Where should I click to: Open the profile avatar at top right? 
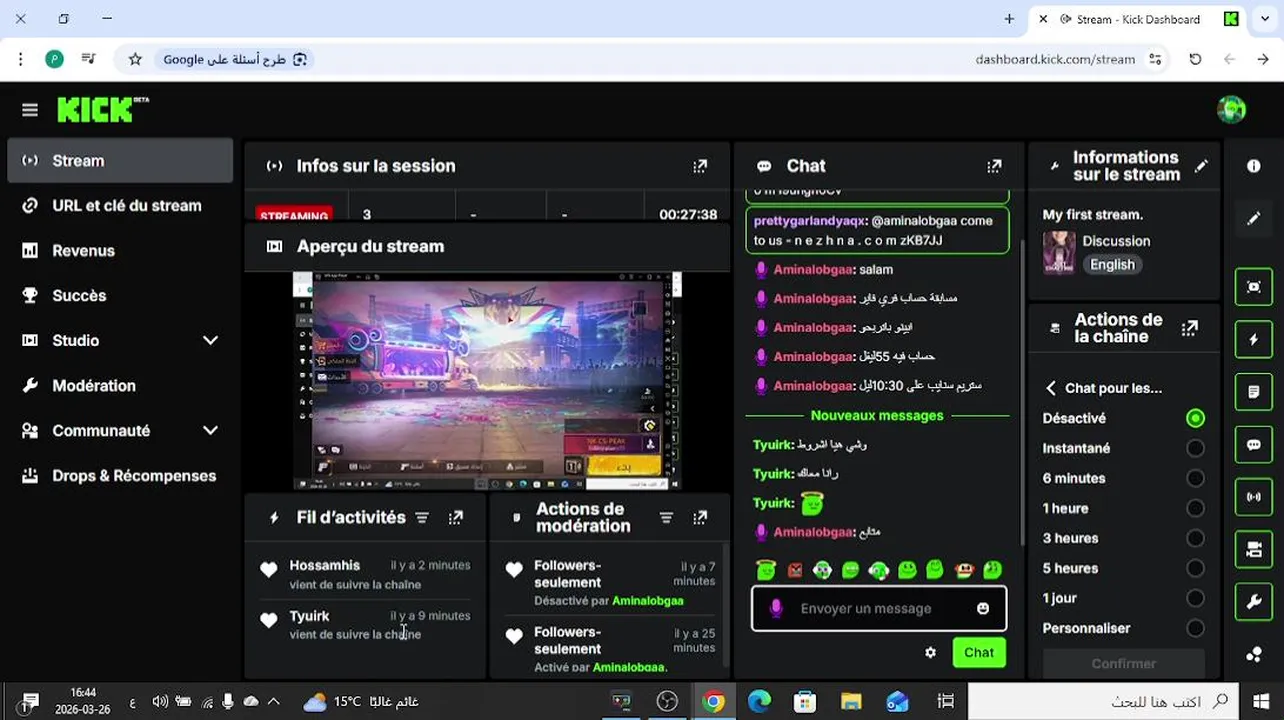pos(1231,109)
